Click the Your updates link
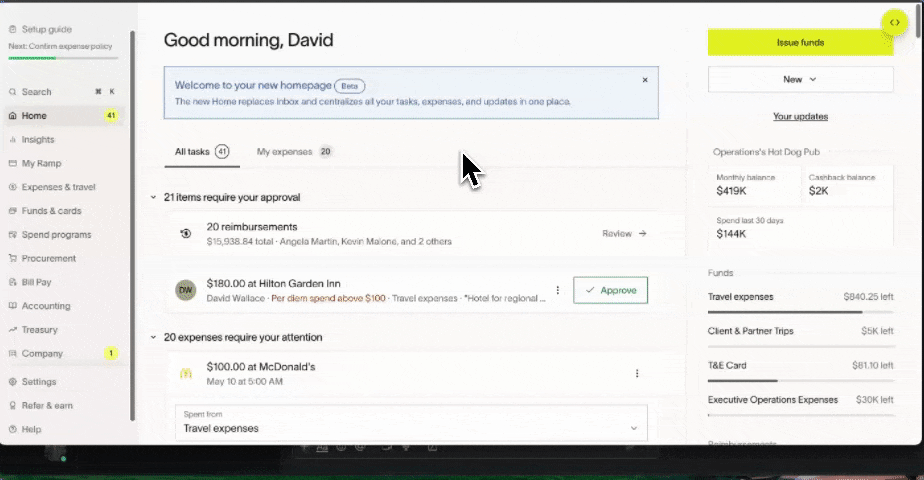 click(800, 117)
